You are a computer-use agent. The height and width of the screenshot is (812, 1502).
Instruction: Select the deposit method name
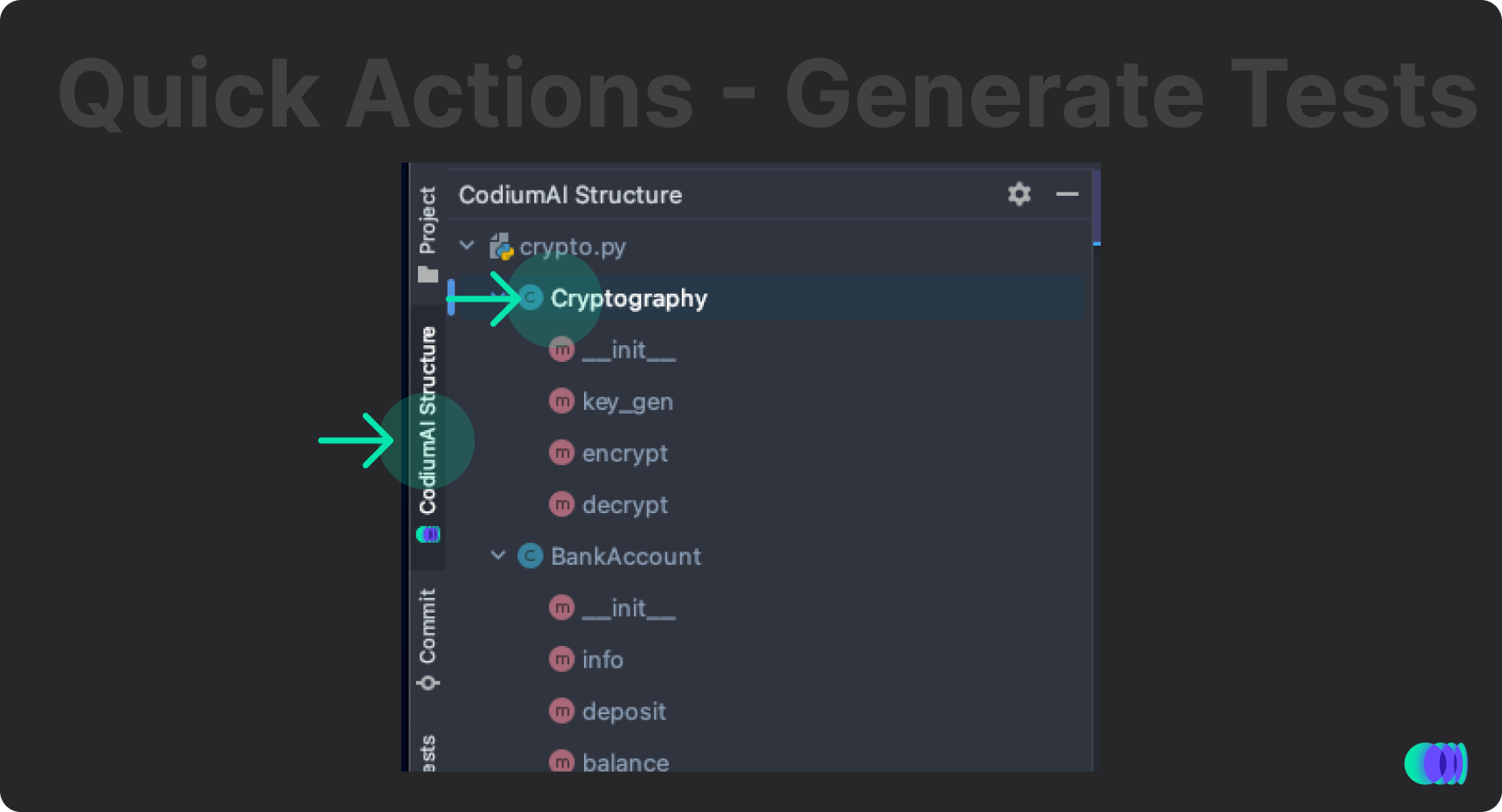(x=624, y=711)
